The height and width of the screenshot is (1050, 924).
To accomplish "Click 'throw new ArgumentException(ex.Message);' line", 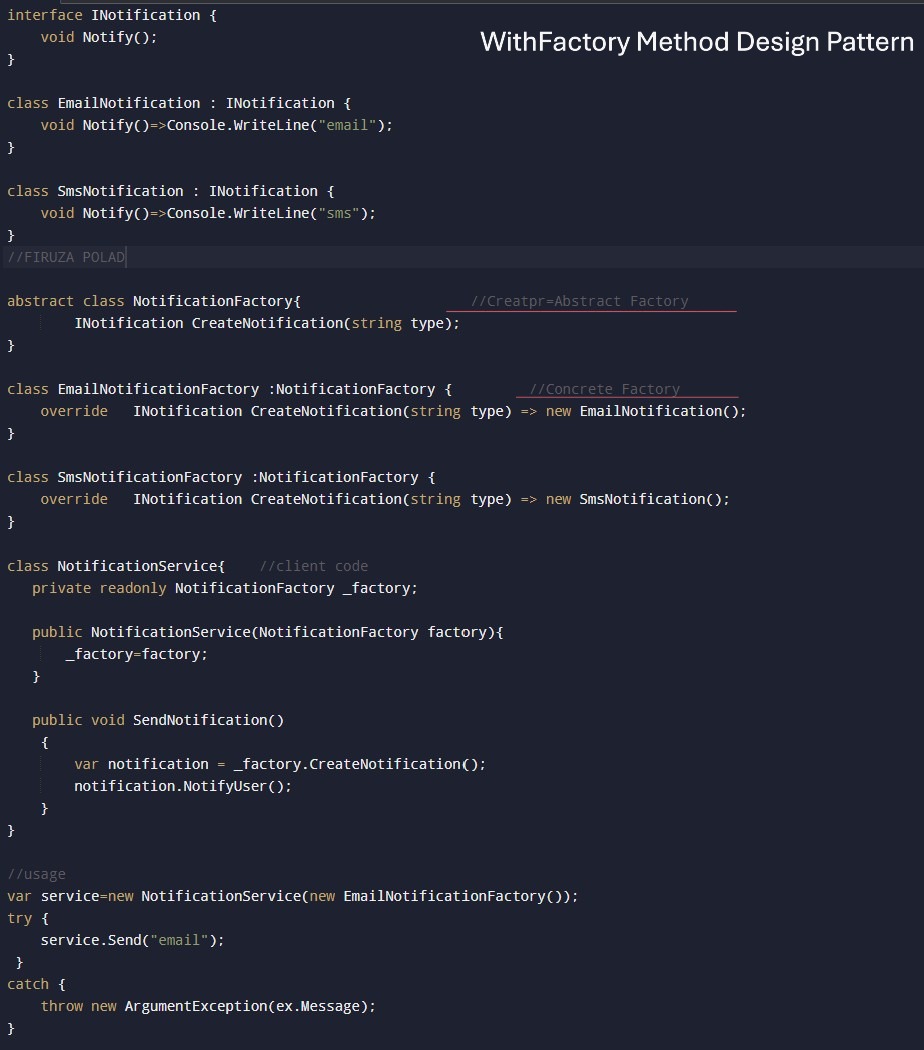I will pos(208,1006).
